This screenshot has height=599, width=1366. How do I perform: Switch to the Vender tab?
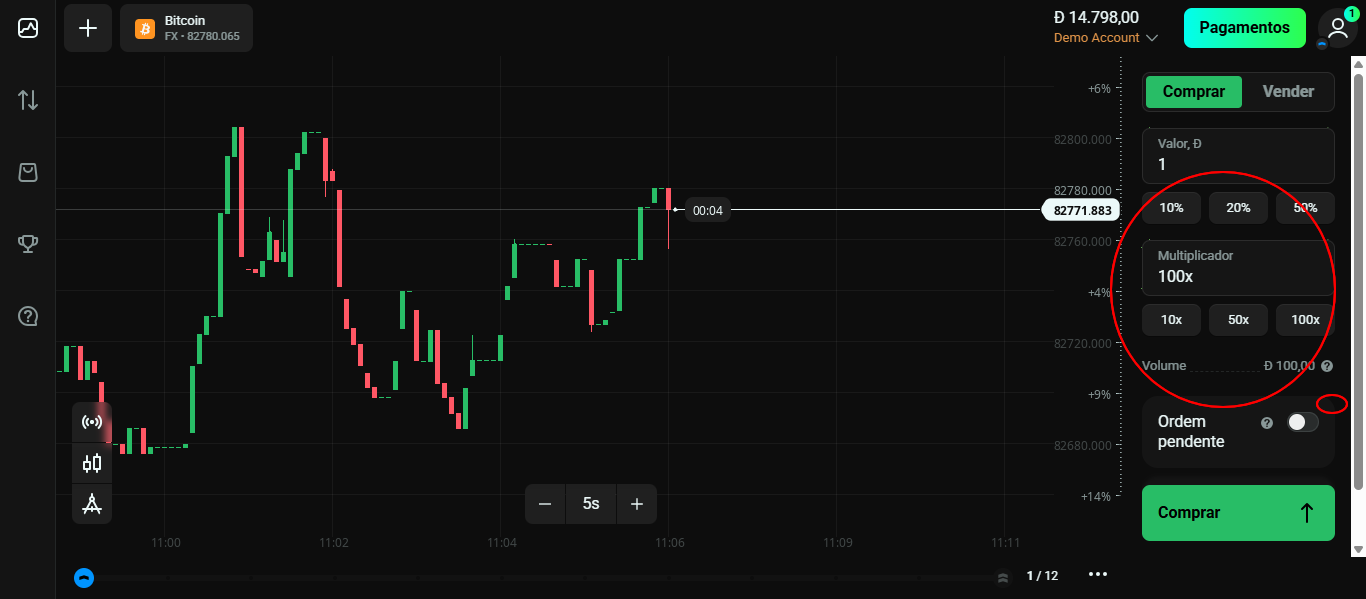1288,91
